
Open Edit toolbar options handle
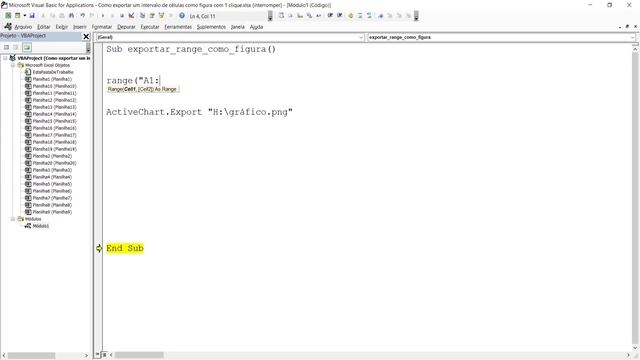click(416, 16)
